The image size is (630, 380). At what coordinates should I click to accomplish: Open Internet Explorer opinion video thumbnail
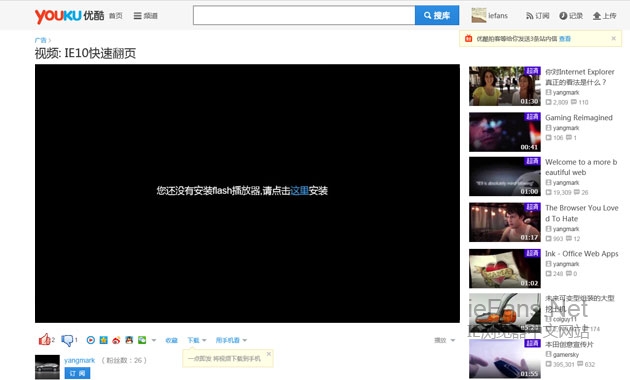coord(505,86)
